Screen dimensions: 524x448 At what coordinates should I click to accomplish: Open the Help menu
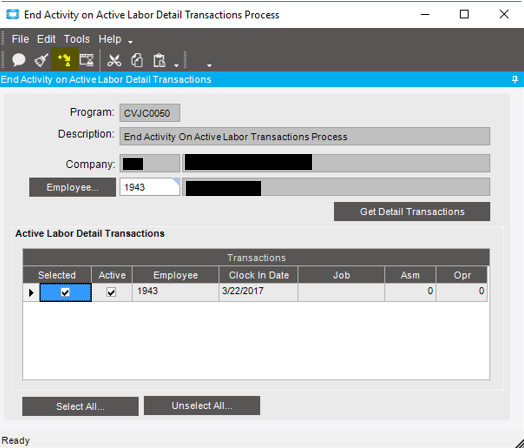tap(110, 39)
